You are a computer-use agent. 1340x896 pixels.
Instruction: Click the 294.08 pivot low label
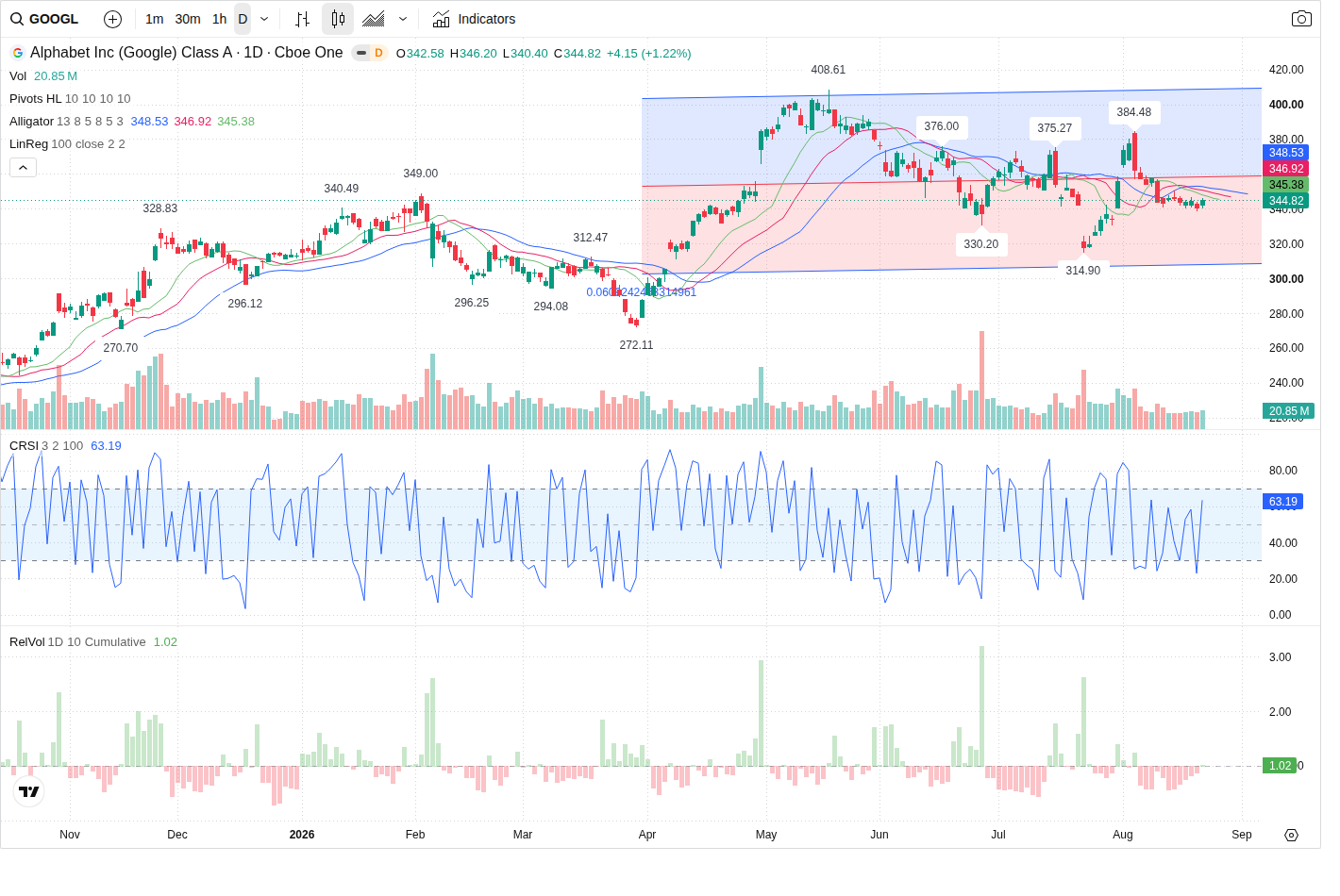coord(551,307)
